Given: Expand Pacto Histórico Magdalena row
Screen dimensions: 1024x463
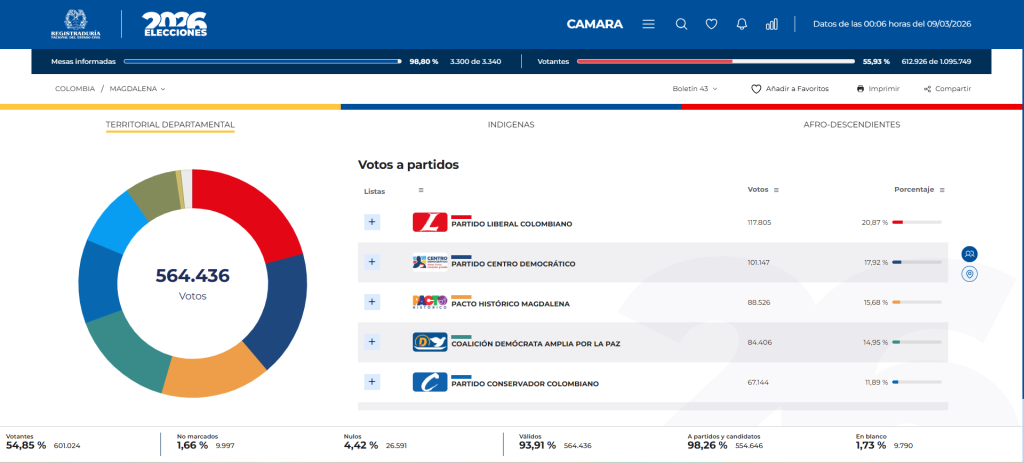Looking at the screenshot, I should 372,301.
